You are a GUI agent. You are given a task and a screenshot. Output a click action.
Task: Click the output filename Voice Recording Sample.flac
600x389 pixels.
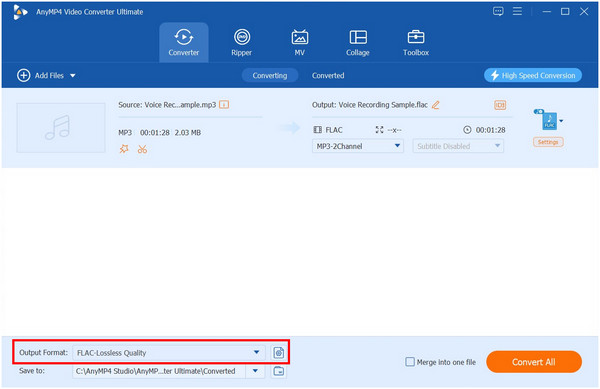[383, 105]
